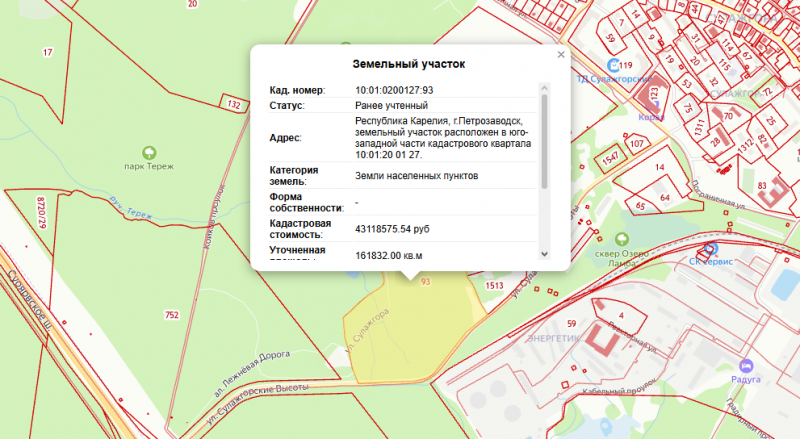The height and width of the screenshot is (439, 800).
Task: Select parcel 83 on the map
Action: click(762, 186)
